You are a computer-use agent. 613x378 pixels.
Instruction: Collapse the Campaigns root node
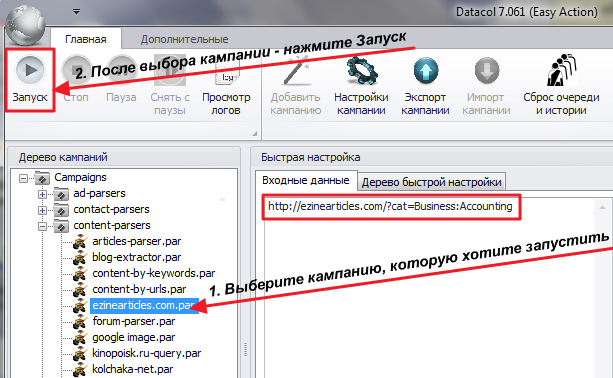point(23,178)
